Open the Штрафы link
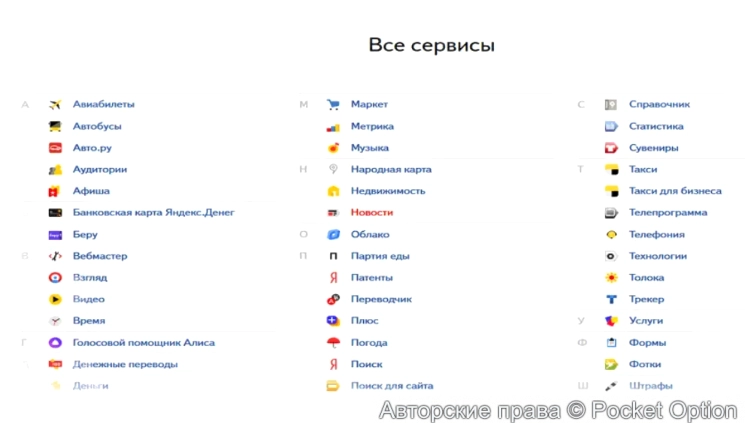Viewport: 745px width, 423px height. click(x=650, y=385)
